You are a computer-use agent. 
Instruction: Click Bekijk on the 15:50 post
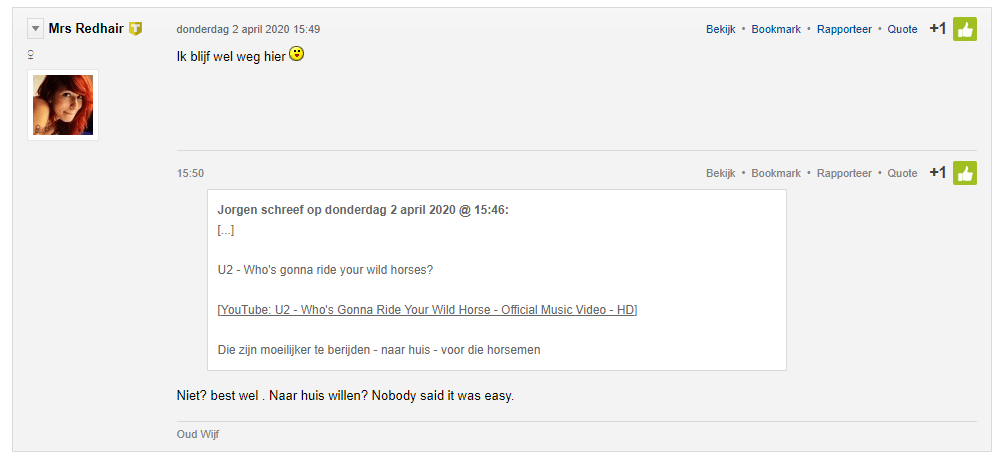(720, 174)
